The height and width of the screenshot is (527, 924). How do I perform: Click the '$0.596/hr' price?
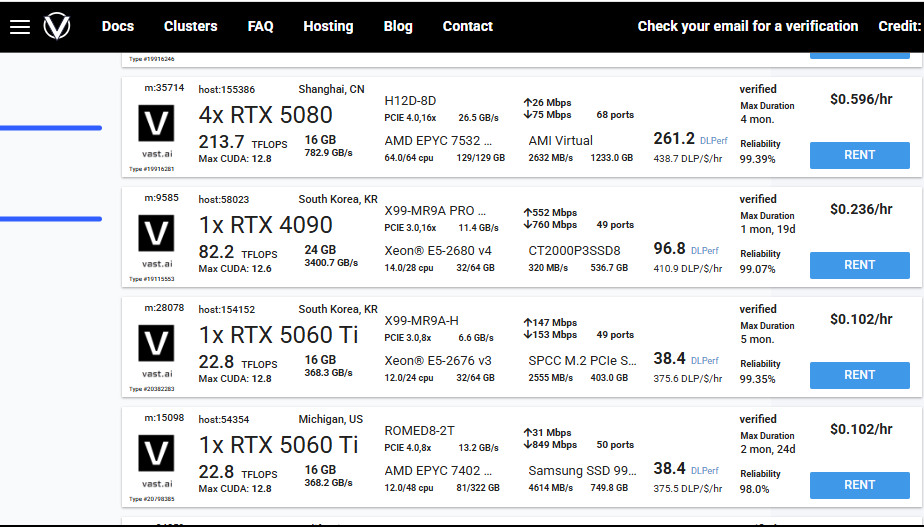[x=861, y=99]
